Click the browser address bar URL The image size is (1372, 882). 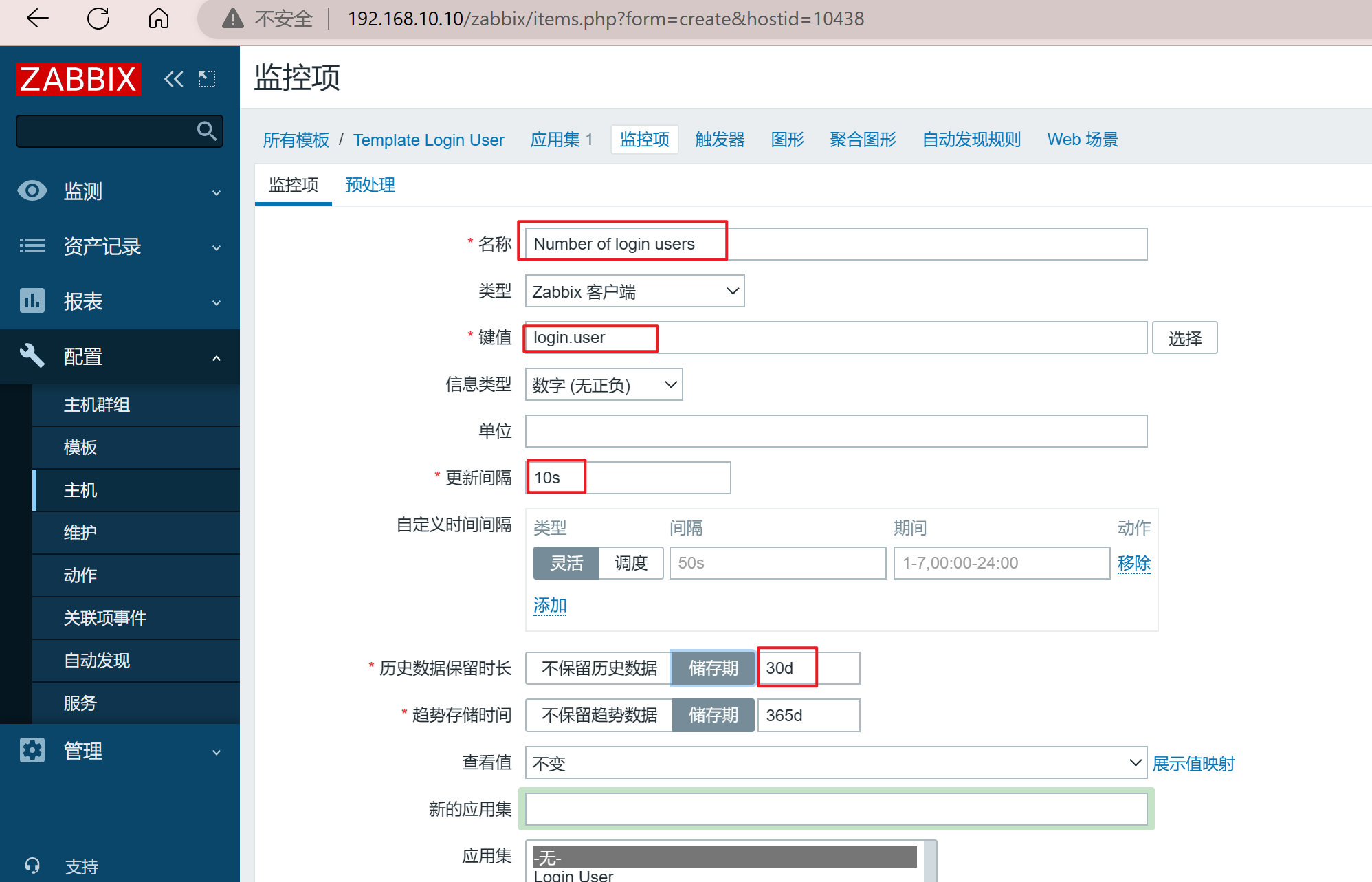pyautogui.click(x=606, y=19)
